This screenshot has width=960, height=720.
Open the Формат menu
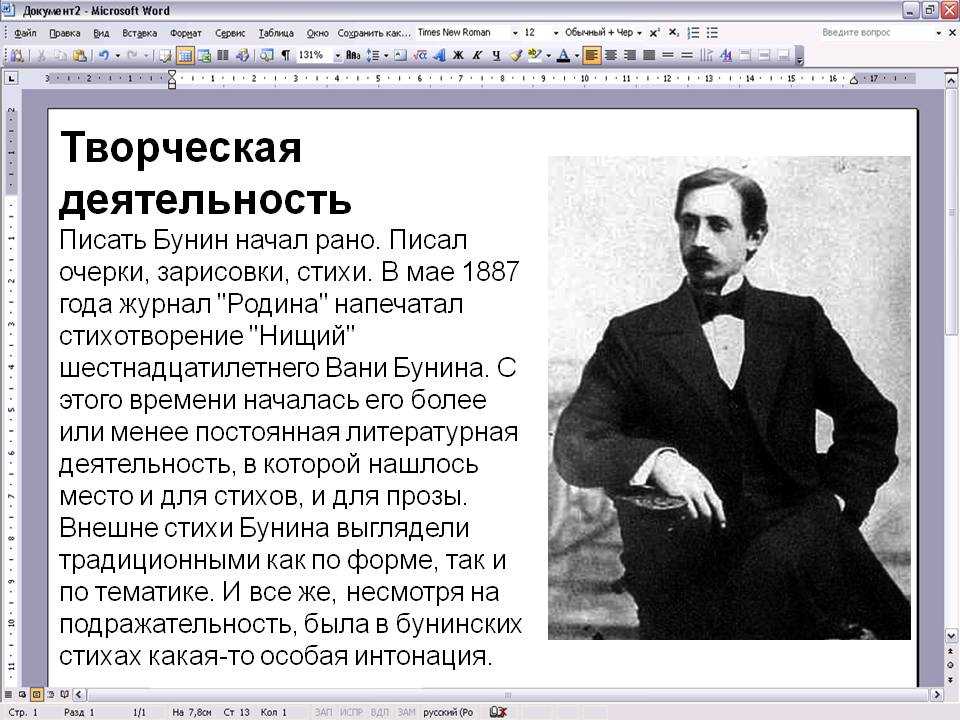point(186,33)
